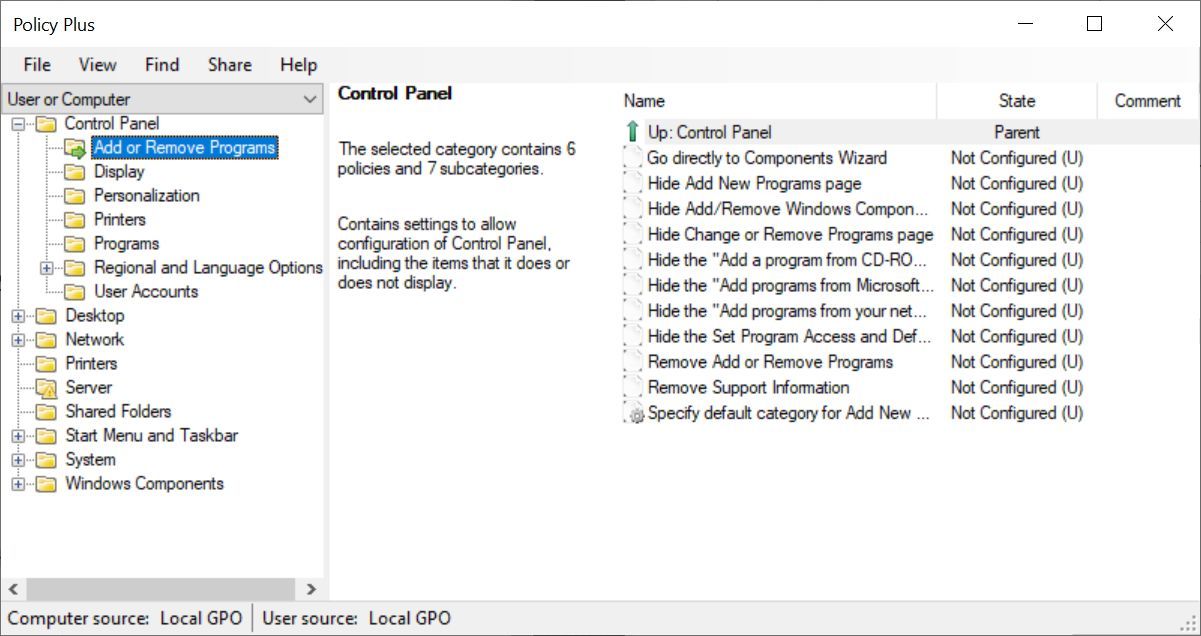Image resolution: width=1201 pixels, height=636 pixels.
Task: Click the User Accounts folder icon
Action: point(73,291)
